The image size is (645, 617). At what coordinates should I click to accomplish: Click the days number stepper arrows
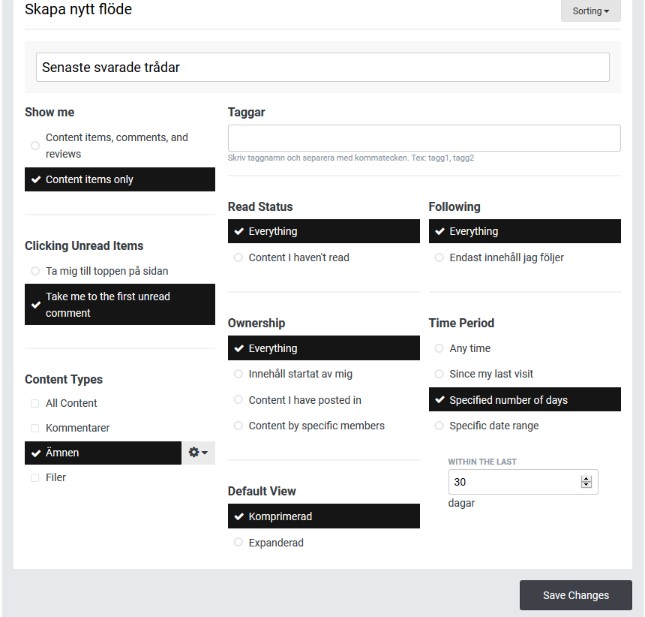pyautogui.click(x=586, y=482)
